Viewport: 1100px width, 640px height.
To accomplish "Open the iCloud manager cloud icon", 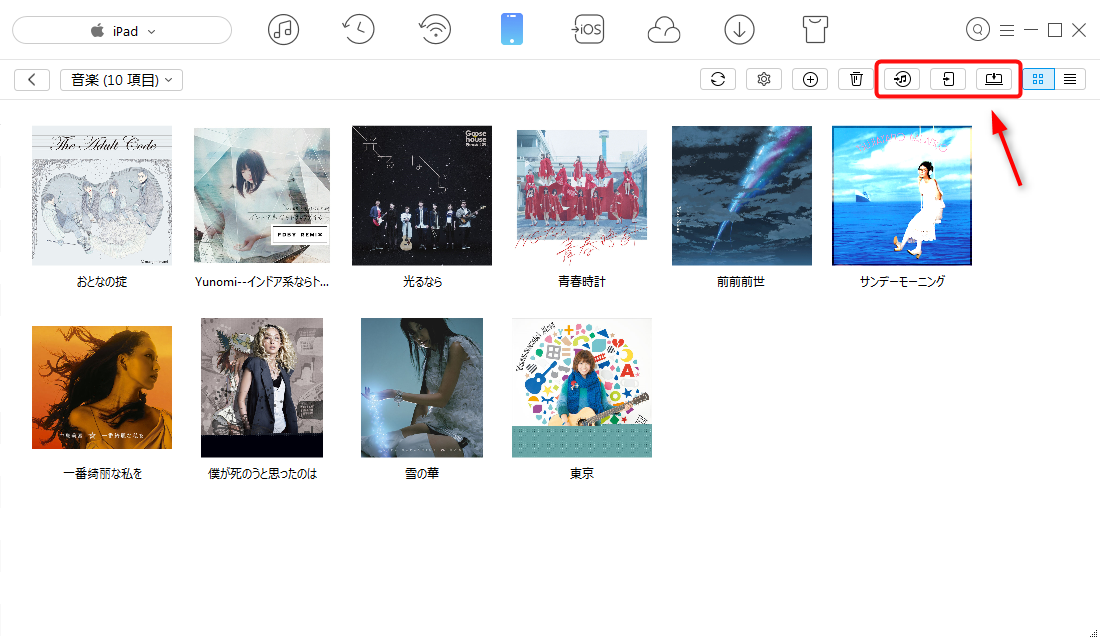I will (x=664, y=30).
